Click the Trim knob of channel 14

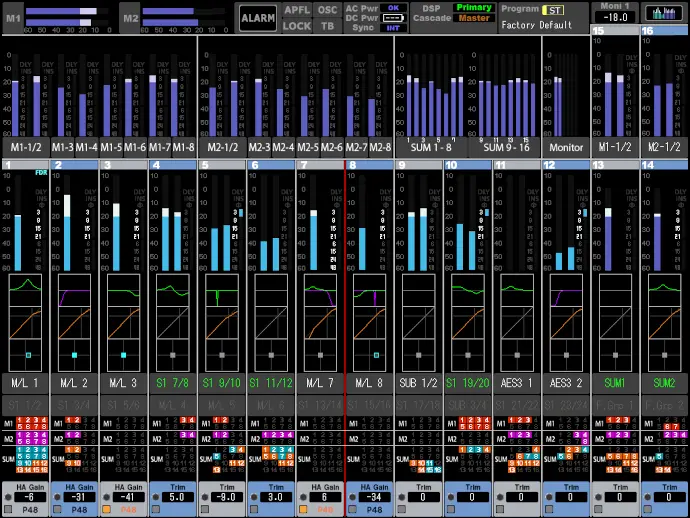648,497
